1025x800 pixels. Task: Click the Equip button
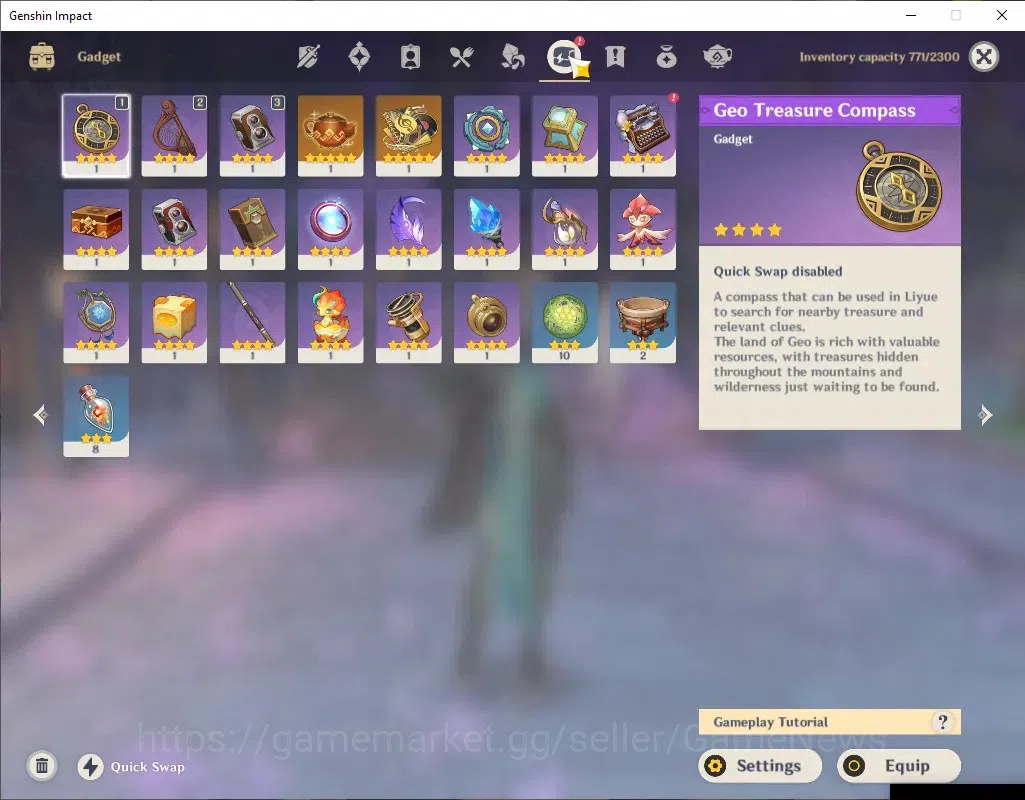coord(899,766)
